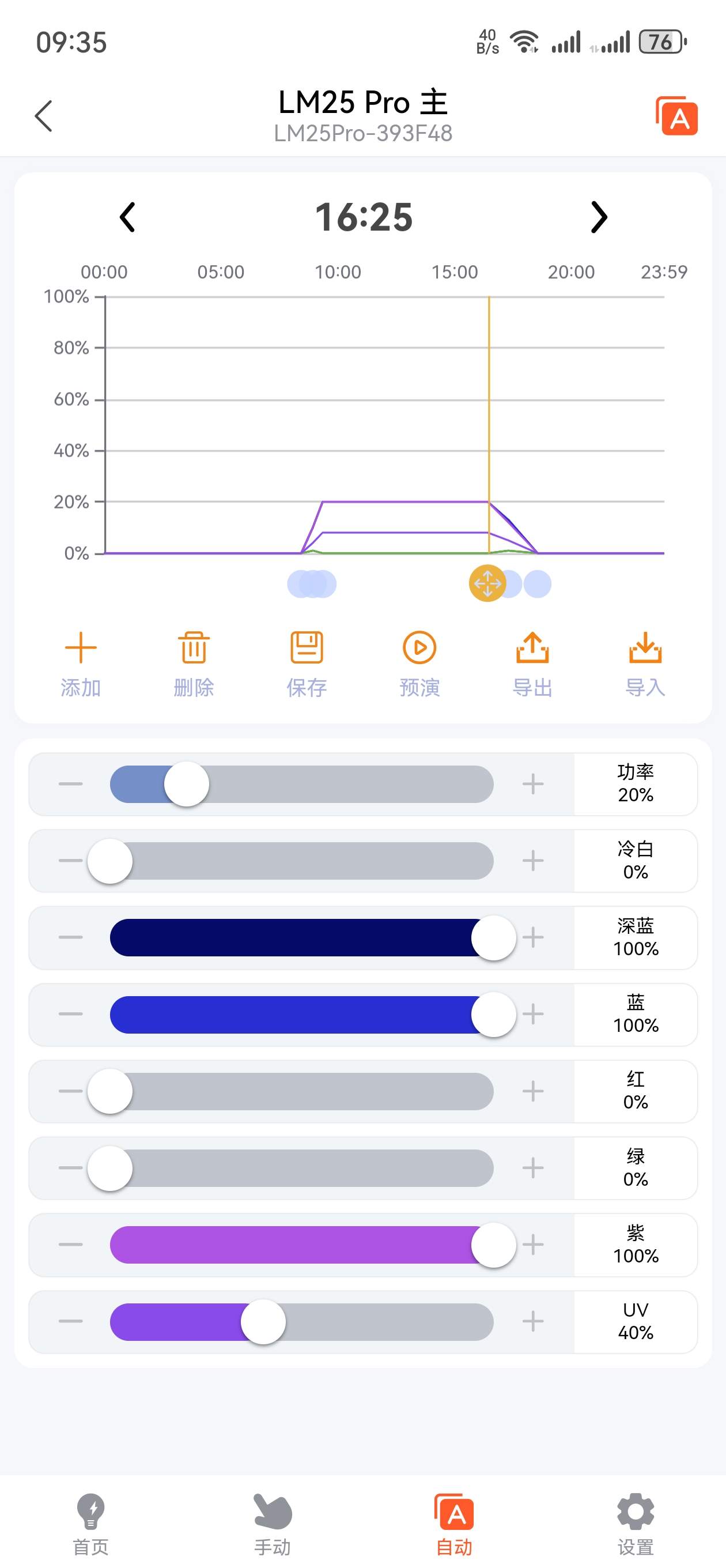Image resolution: width=726 pixels, height=1568 pixels.
Task: Tap the 添加 (add) plus icon
Action: [x=80, y=647]
